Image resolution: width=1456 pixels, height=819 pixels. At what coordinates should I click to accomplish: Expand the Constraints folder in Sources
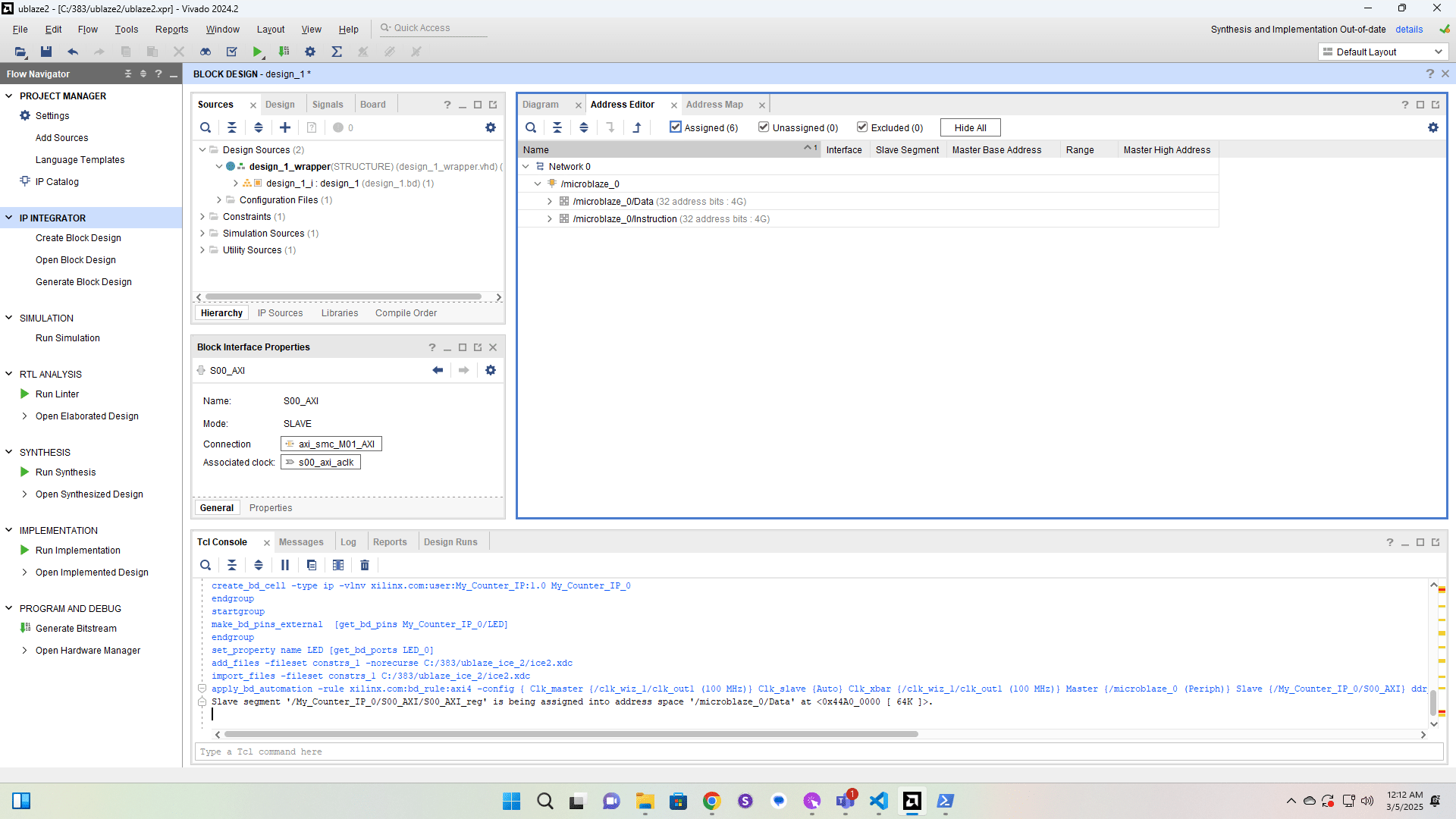point(202,217)
